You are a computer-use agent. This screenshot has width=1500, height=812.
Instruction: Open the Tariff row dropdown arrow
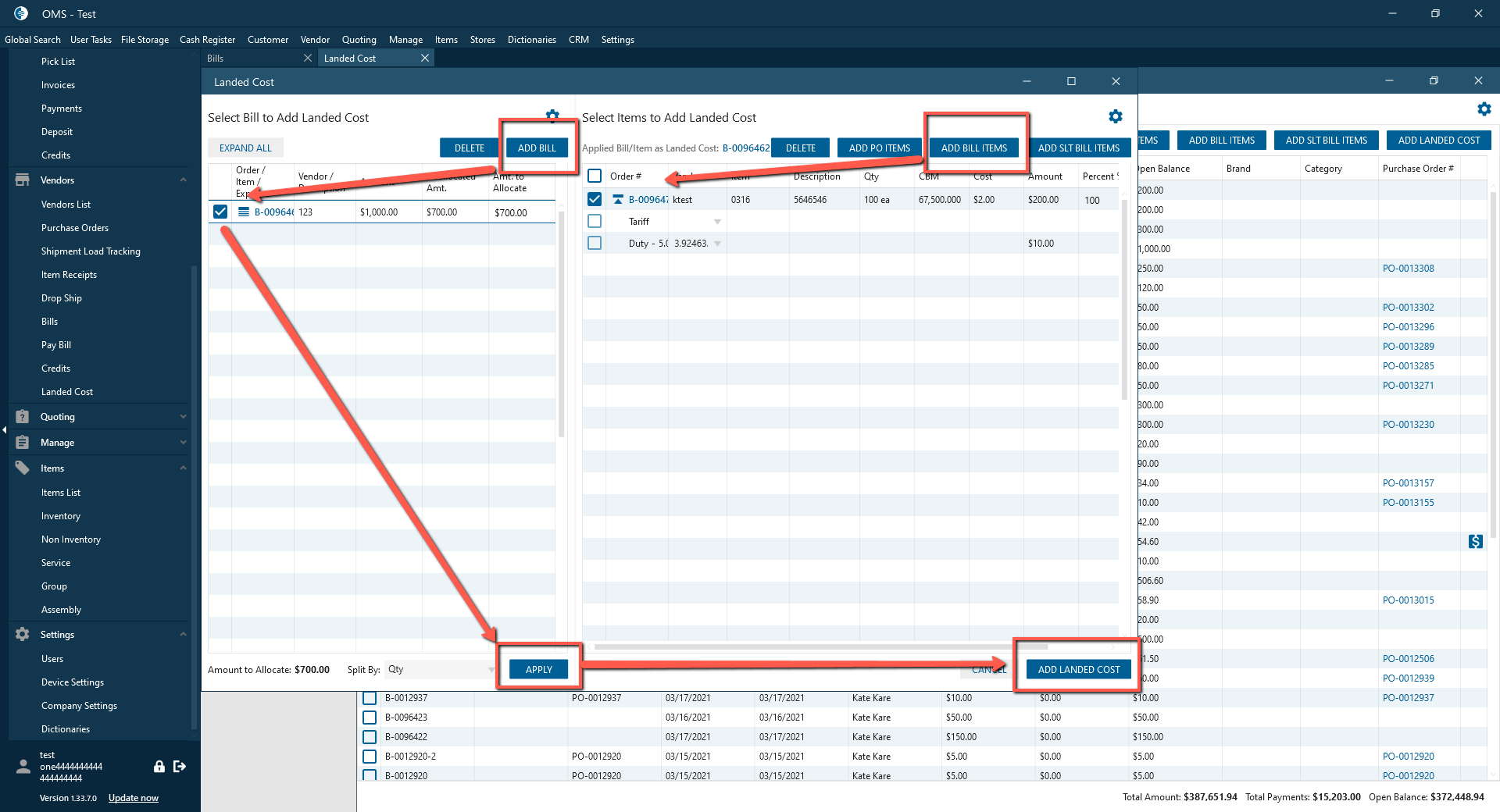[717, 222]
